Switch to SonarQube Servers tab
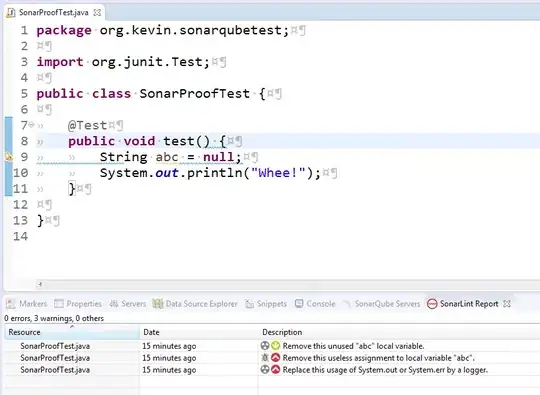Image resolution: width=540 pixels, height=395 pixels. [x=382, y=304]
